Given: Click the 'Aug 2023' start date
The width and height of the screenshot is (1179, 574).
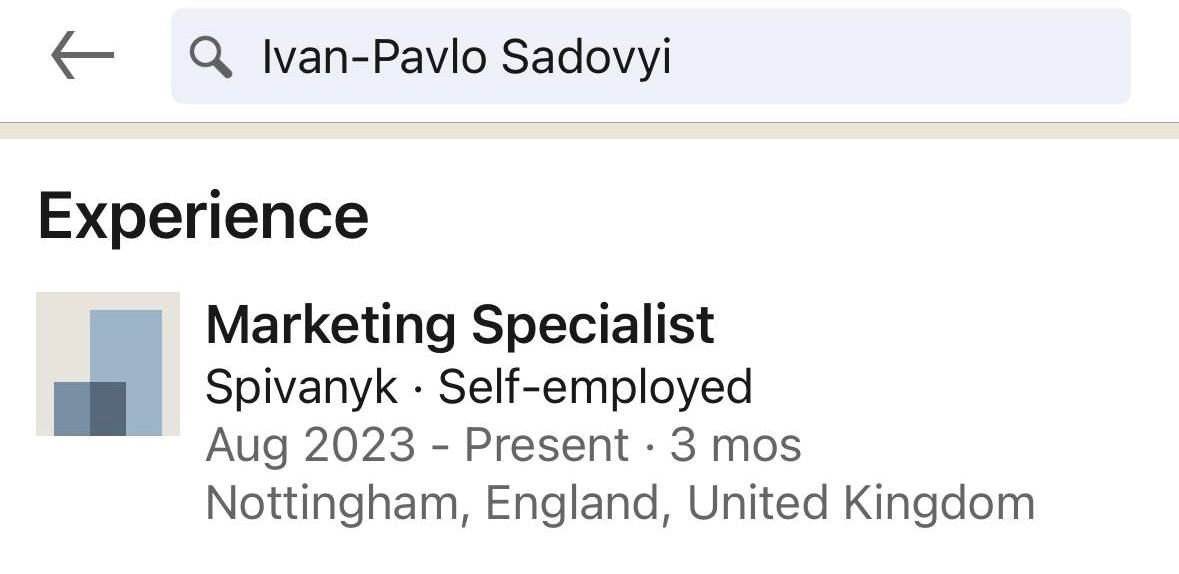Looking at the screenshot, I should (x=310, y=445).
